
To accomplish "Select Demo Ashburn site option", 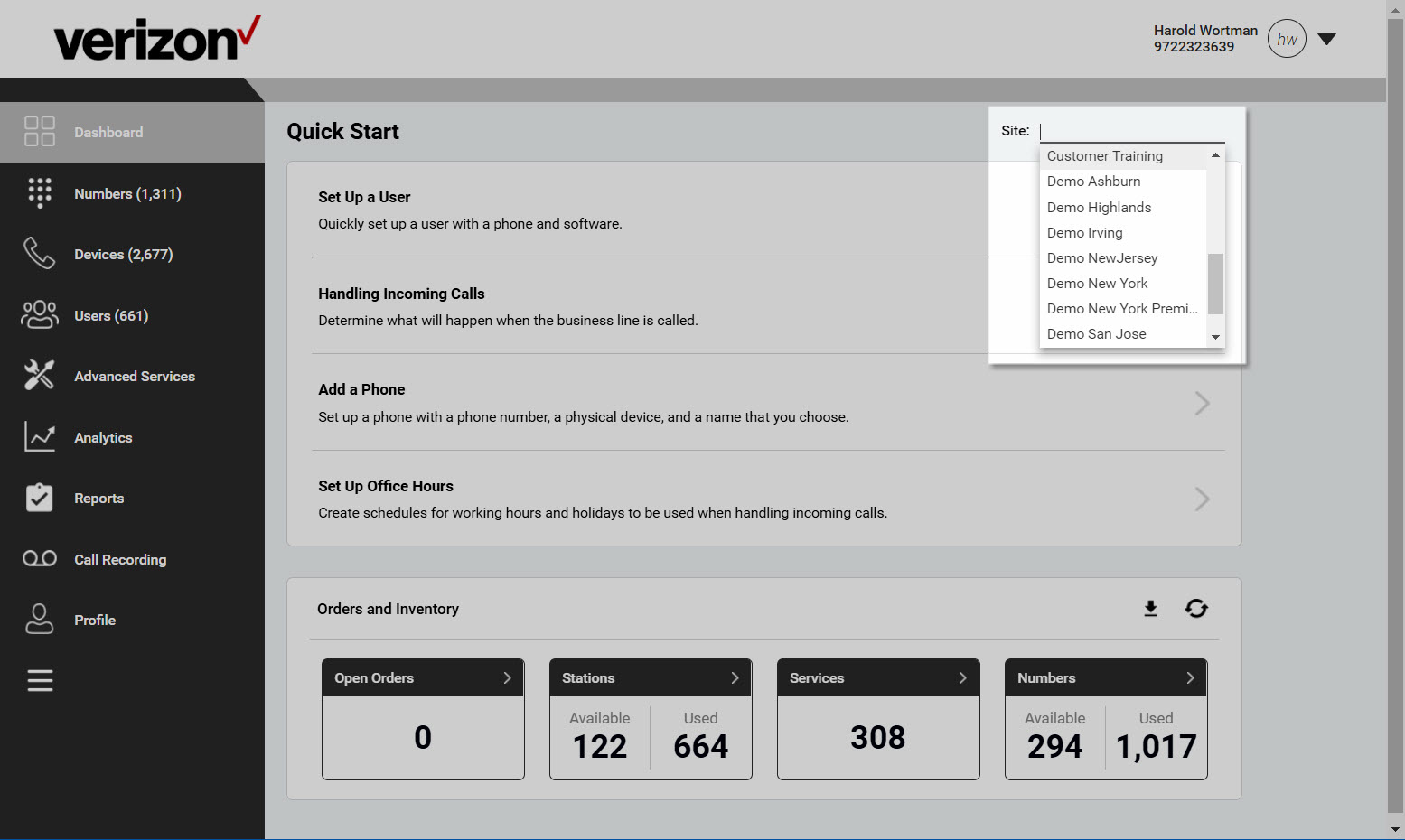I will (1123, 181).
